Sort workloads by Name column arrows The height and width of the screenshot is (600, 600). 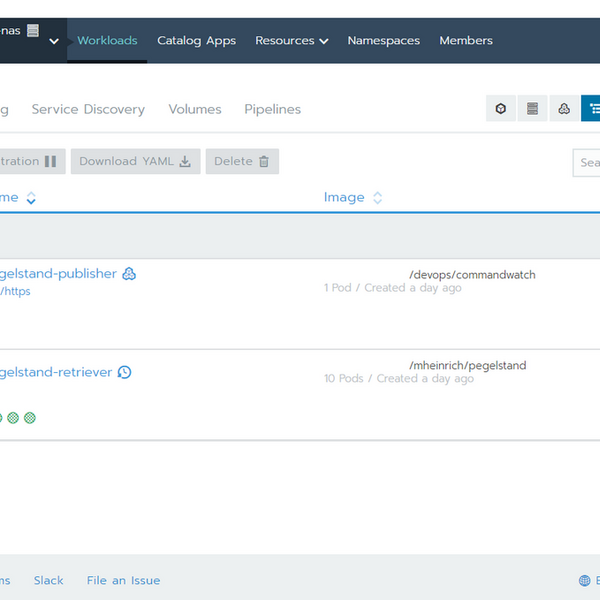pyautogui.click(x=31, y=198)
